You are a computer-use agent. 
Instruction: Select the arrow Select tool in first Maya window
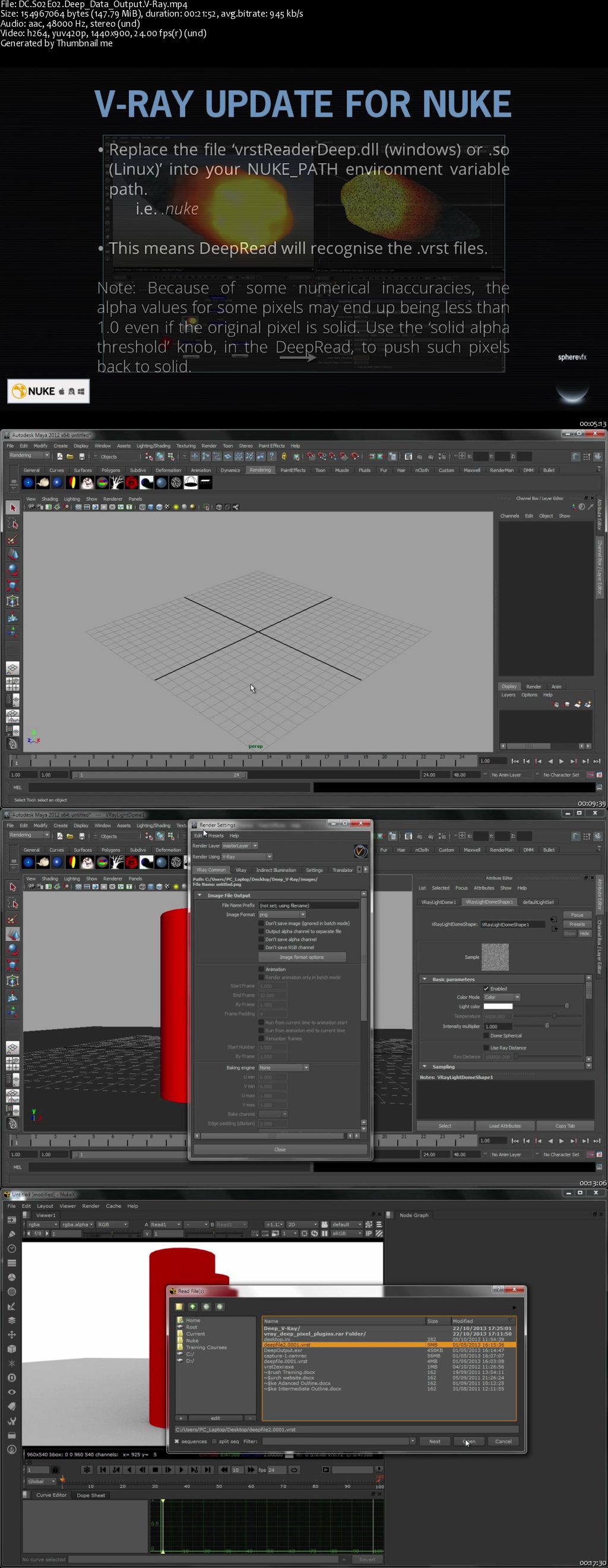[x=13, y=507]
